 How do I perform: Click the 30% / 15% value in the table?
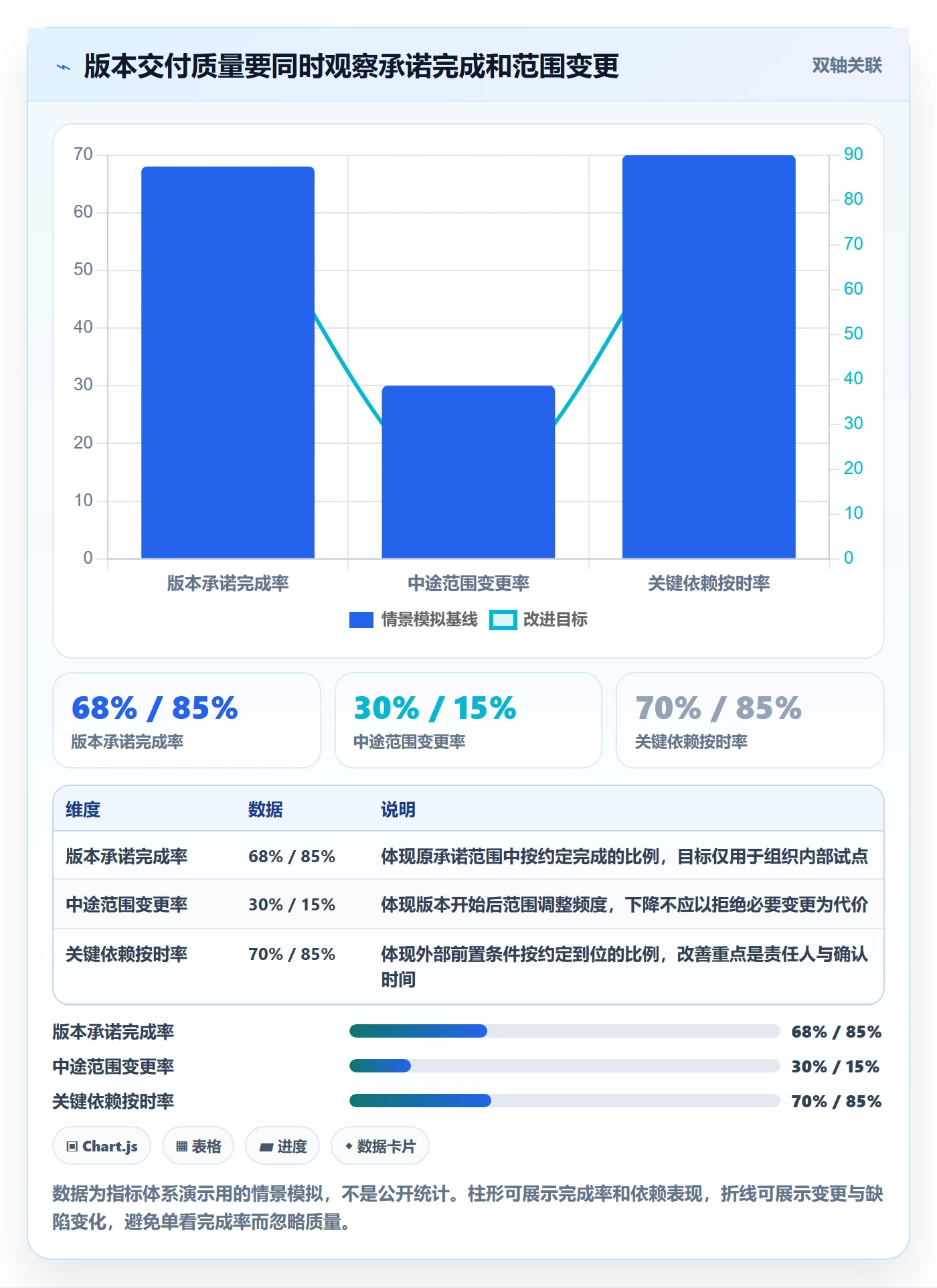pos(292,904)
